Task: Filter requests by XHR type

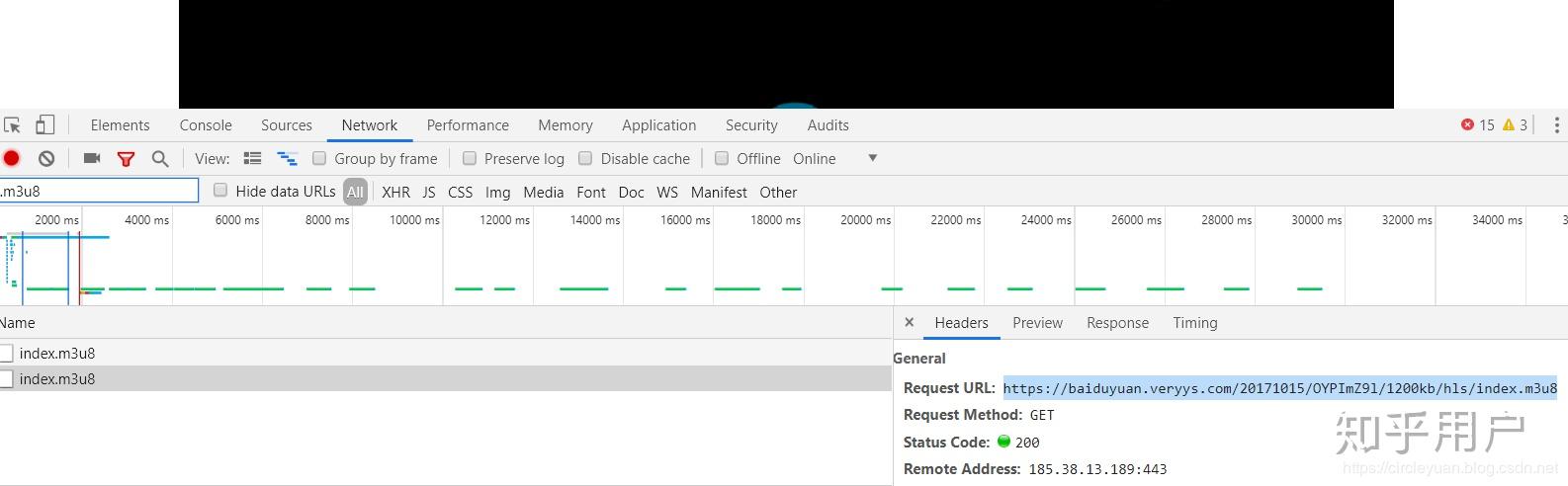Action: click(395, 193)
